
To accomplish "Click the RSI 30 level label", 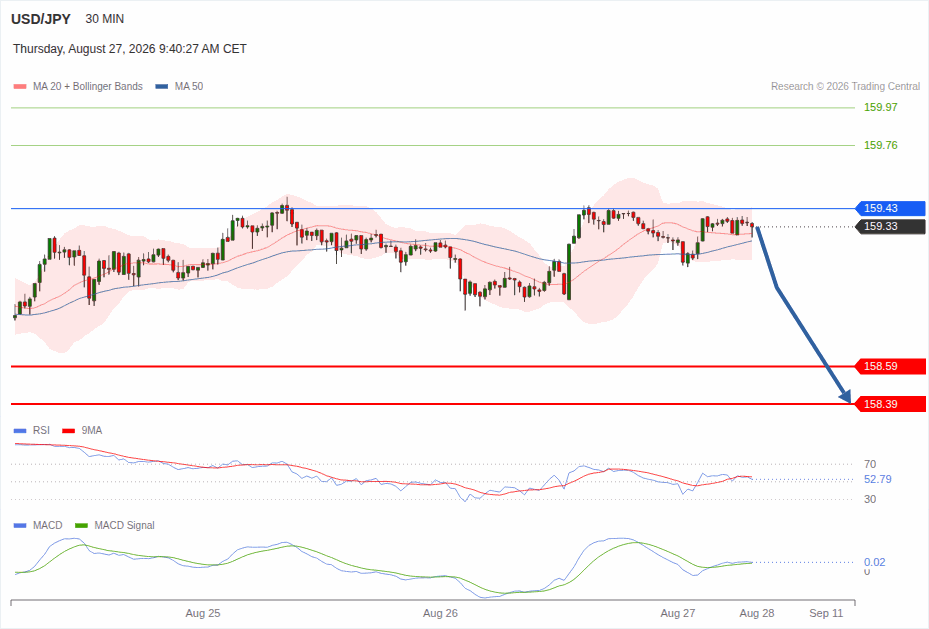I will coord(870,499).
